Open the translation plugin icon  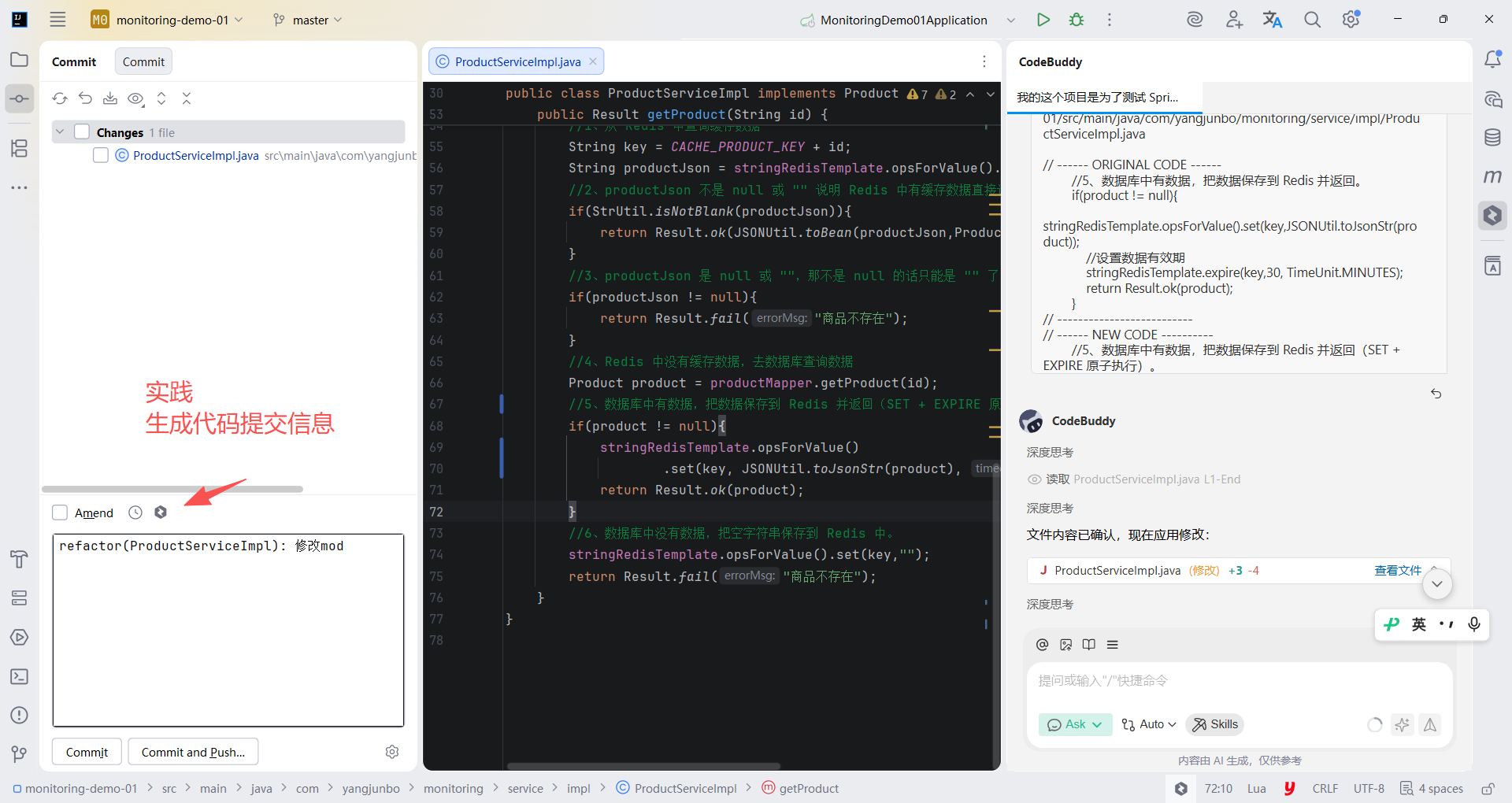tap(1273, 20)
